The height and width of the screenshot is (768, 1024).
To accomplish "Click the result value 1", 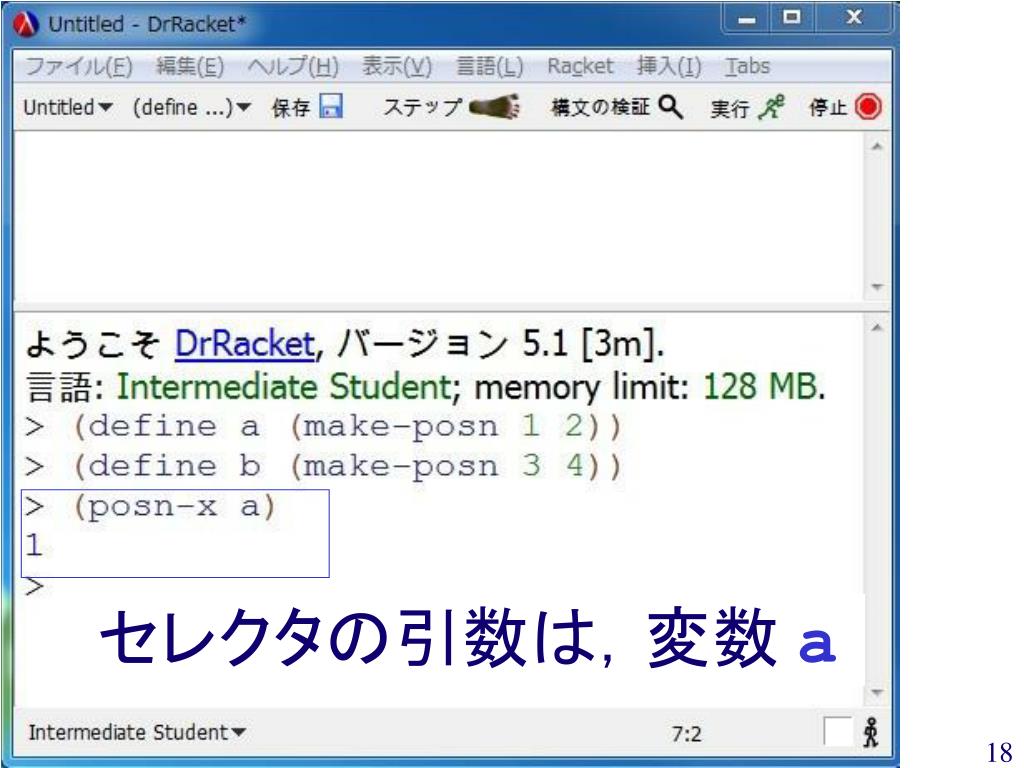I will pyautogui.click(x=34, y=545).
